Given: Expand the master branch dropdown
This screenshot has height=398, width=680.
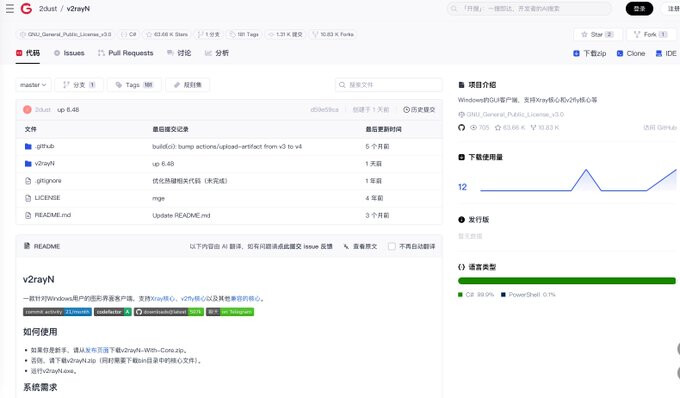Looking at the screenshot, I should [x=33, y=85].
